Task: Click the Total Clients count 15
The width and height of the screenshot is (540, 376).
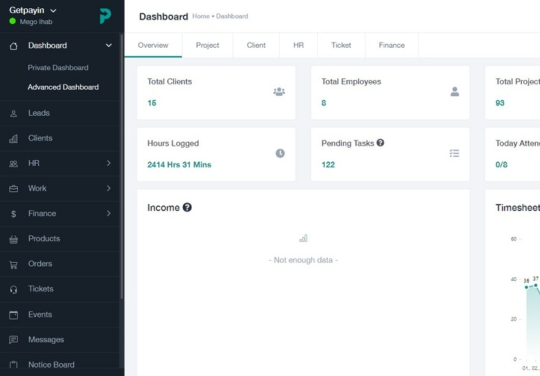Action: pyautogui.click(x=152, y=103)
